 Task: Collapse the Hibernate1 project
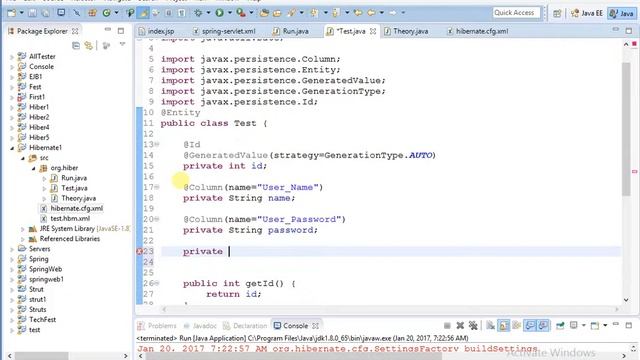(12, 148)
